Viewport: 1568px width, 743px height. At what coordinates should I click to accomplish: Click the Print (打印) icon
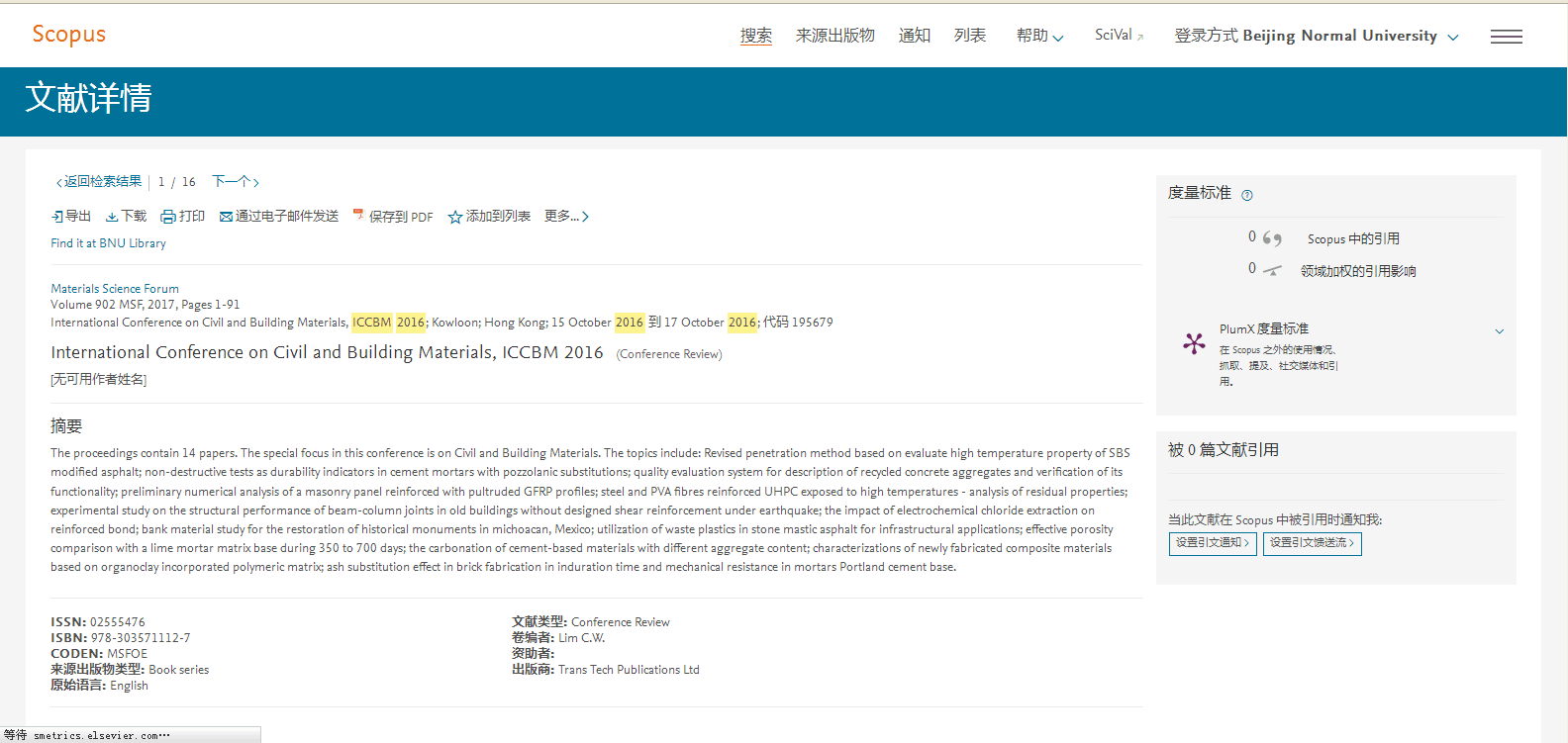168,217
